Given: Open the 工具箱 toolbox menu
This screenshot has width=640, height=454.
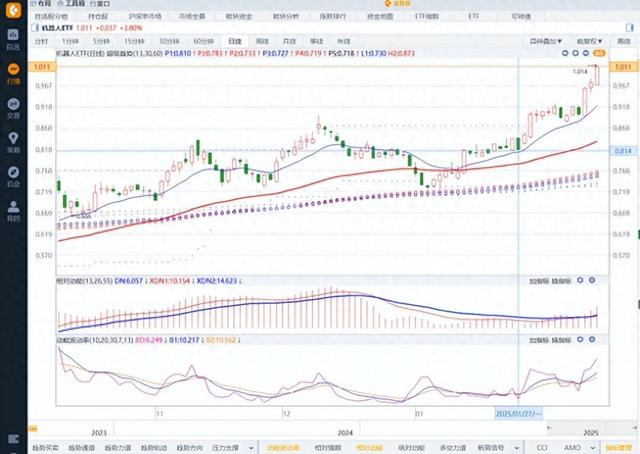Looking at the screenshot, I should [x=71, y=4].
